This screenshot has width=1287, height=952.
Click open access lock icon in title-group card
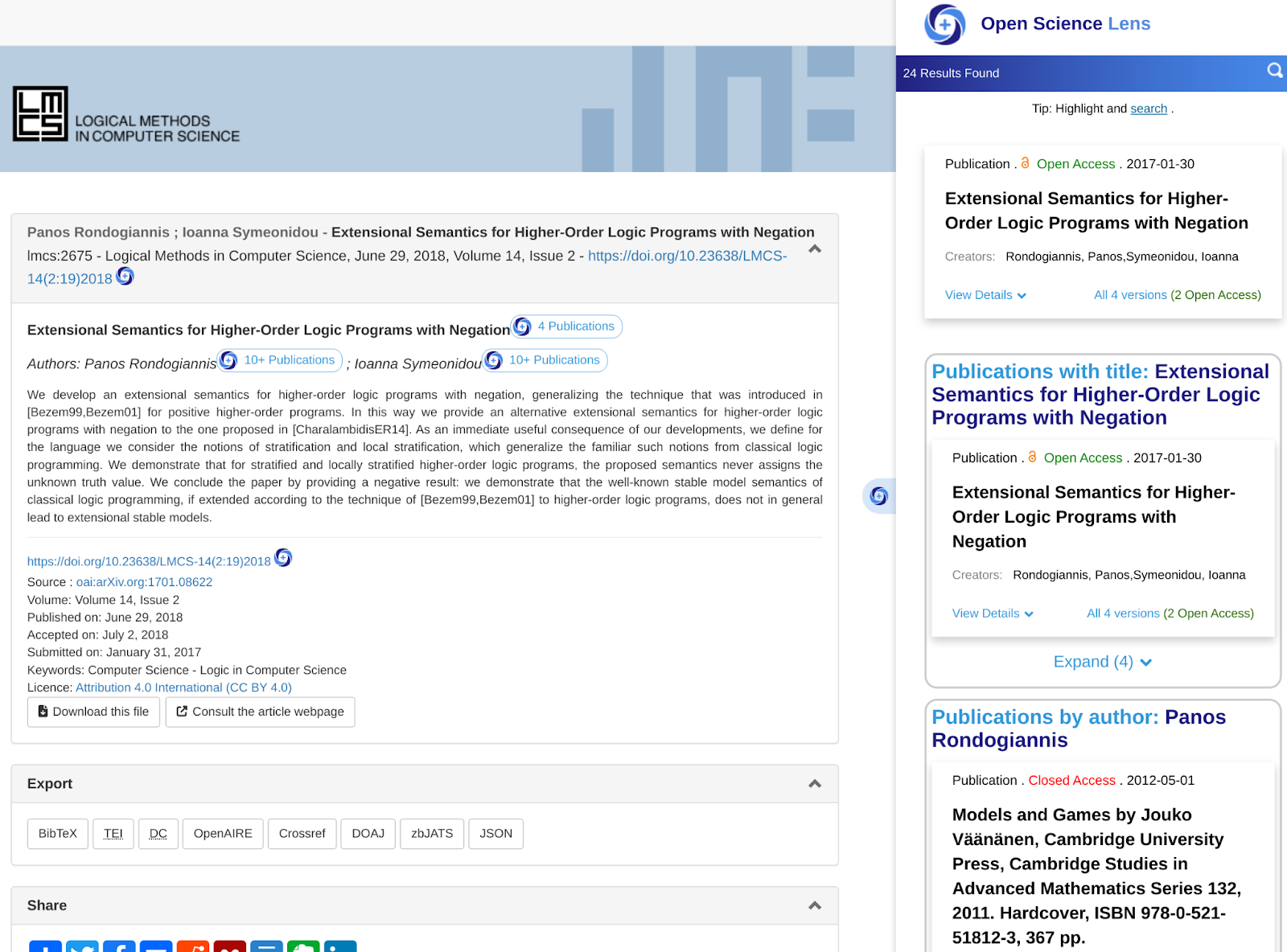point(1033,458)
